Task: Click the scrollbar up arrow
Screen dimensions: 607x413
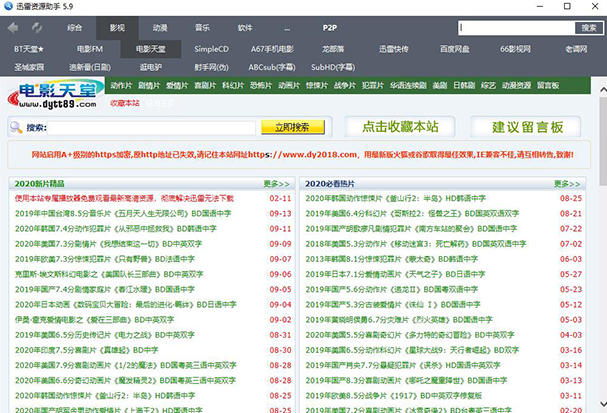Action: coord(603,90)
